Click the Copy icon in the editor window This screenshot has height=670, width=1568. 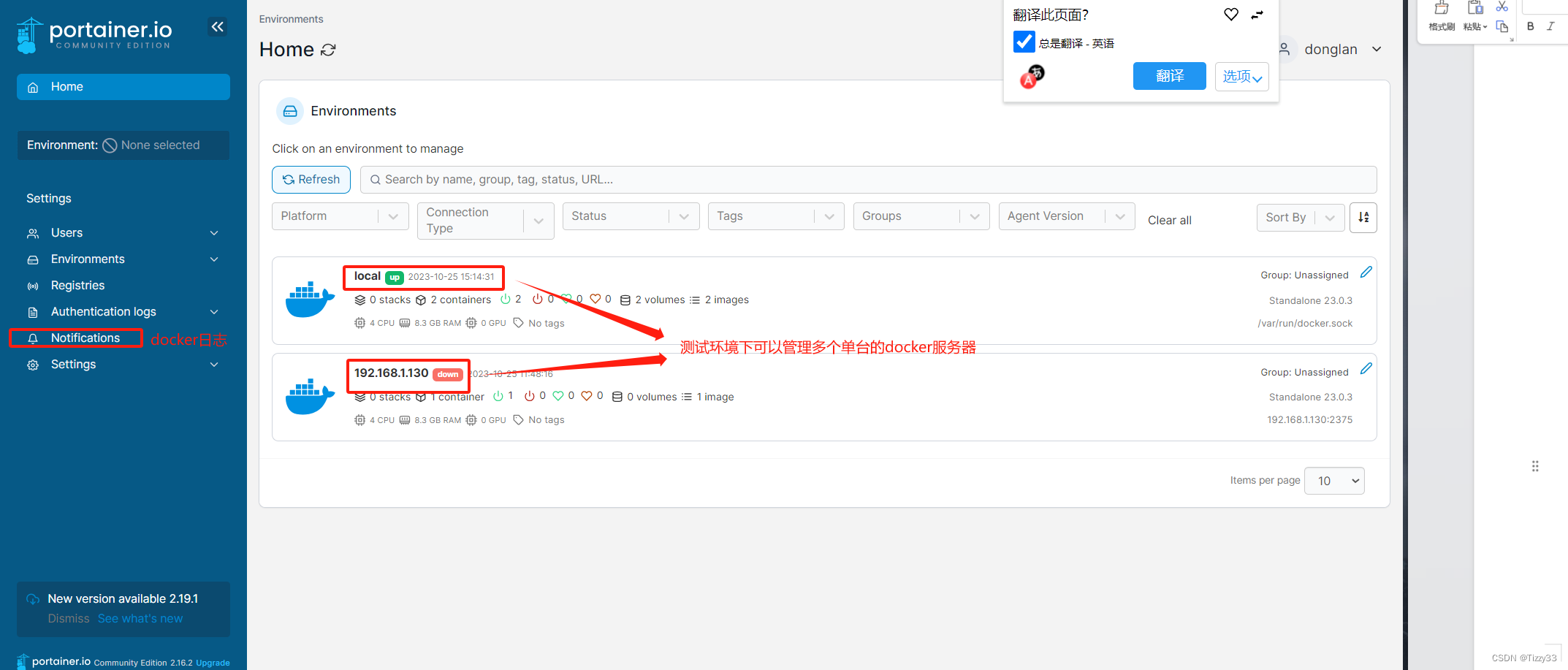coord(1502,27)
